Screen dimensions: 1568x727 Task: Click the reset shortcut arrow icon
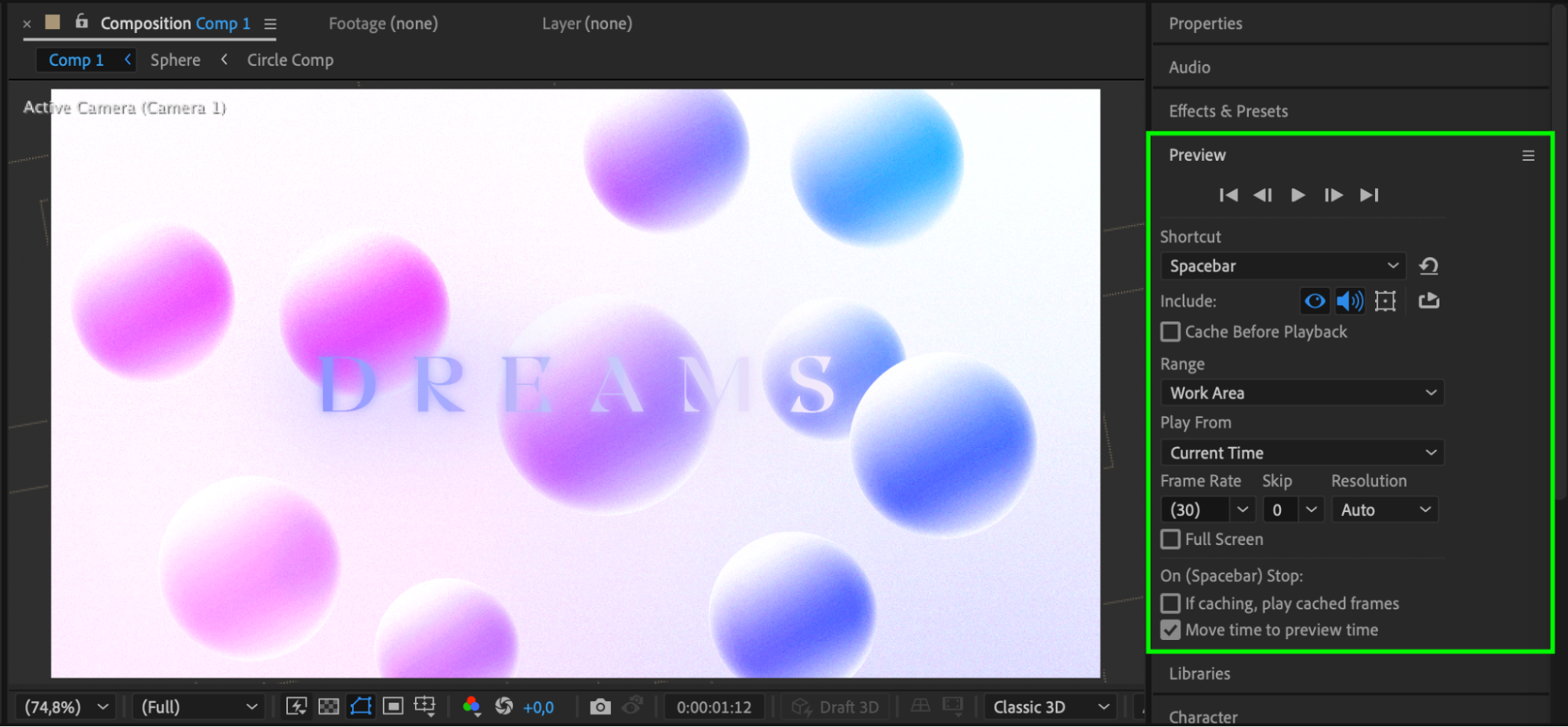click(x=1428, y=267)
